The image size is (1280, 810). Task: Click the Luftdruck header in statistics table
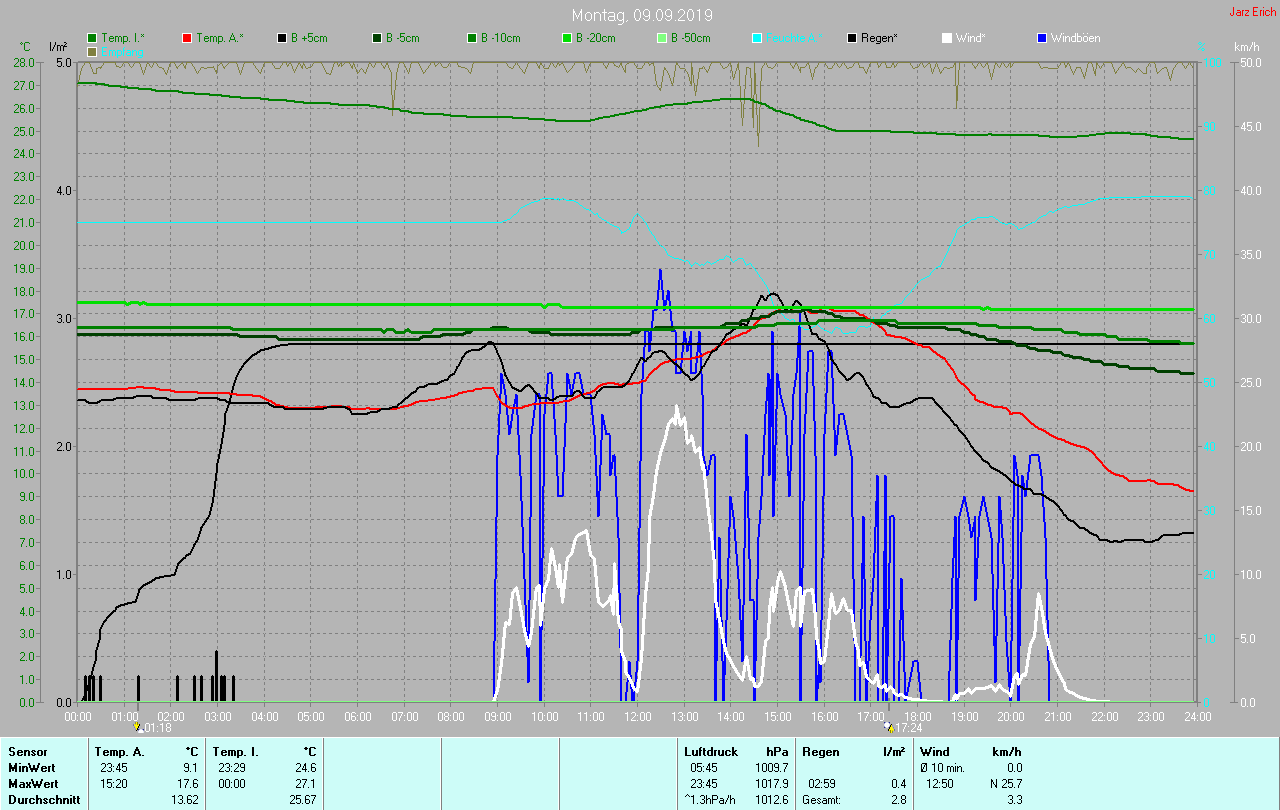coord(709,751)
